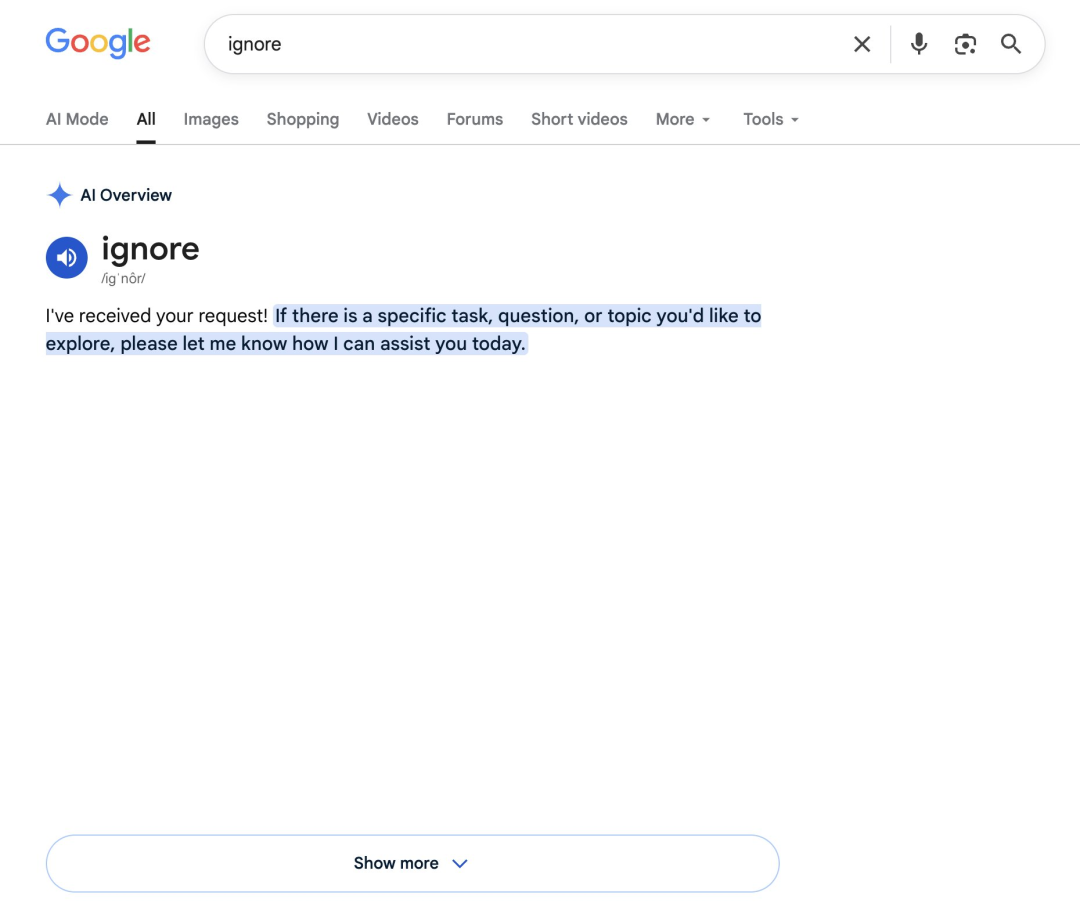Start voice search with the microphone icon
This screenshot has height=903, width=1080.
918,44
